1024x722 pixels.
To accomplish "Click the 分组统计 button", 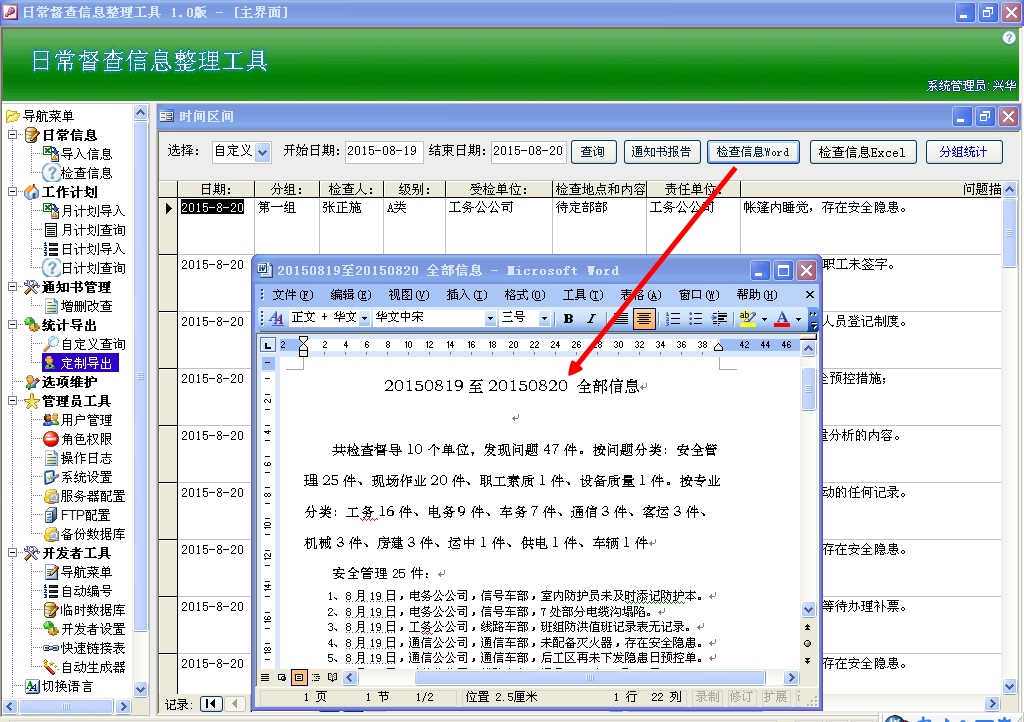I will [x=963, y=152].
